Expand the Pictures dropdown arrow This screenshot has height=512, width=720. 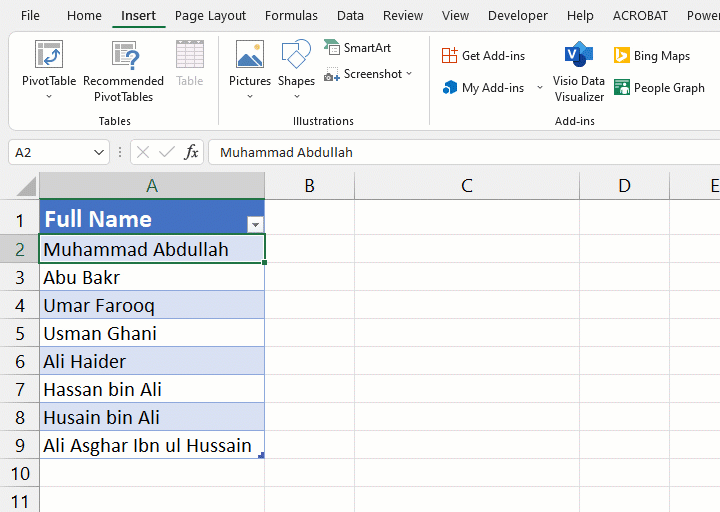coord(250,96)
